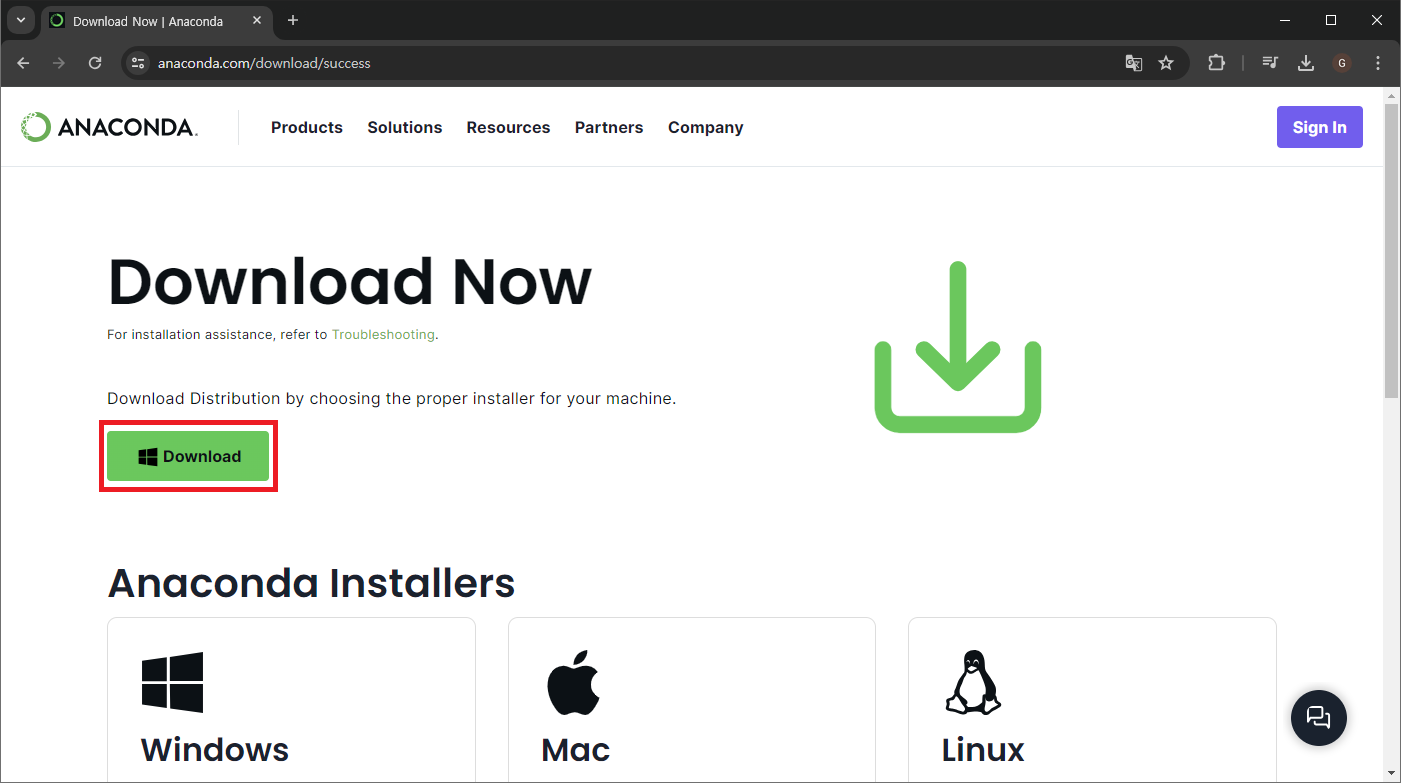Screen dimensions: 1401x783
Task: Open the chat support bubble
Action: tap(1319, 717)
